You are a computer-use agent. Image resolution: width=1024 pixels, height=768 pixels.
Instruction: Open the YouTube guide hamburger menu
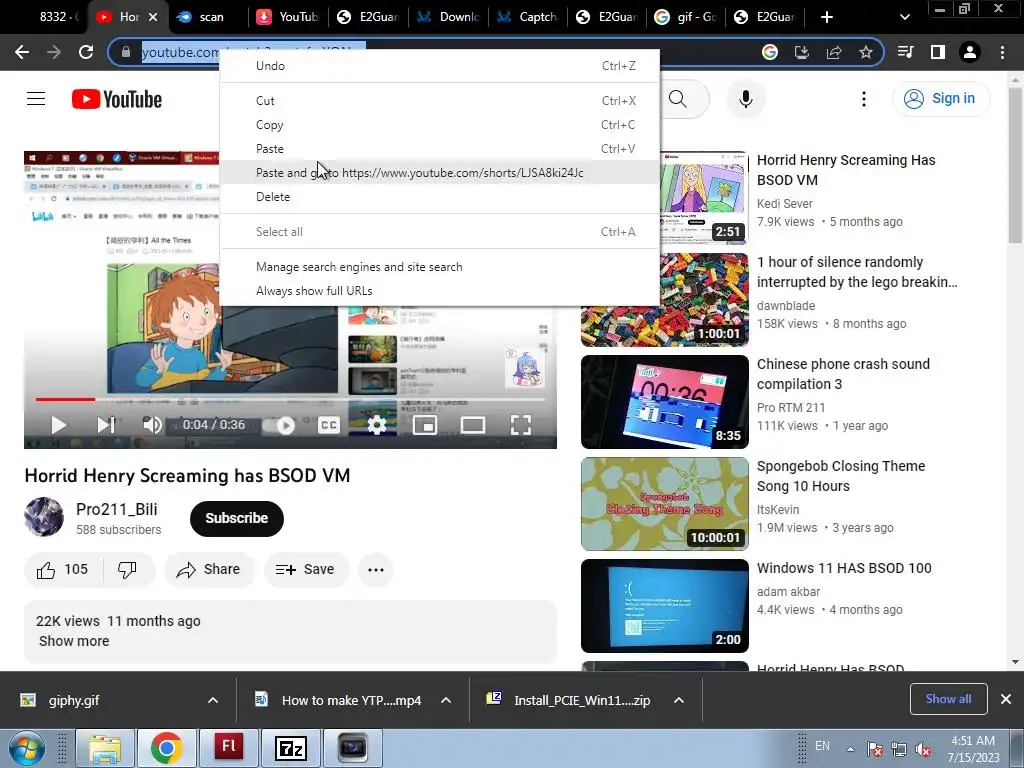click(36, 99)
